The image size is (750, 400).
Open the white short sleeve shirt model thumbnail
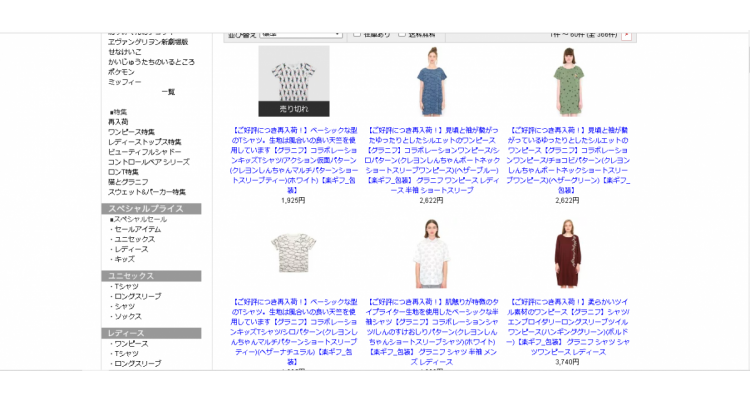point(431,253)
